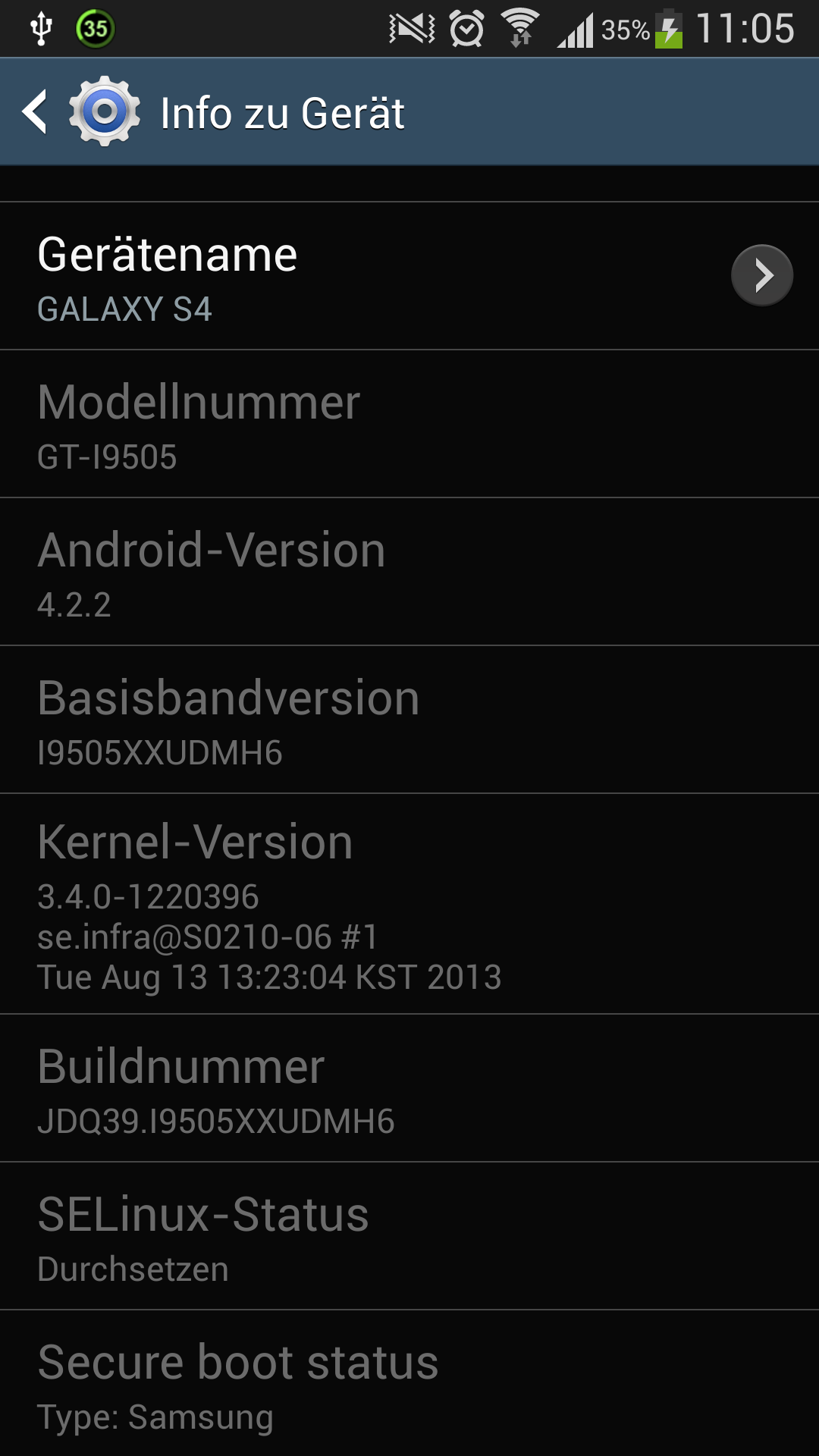
Task: Tap the Info zu Gerät title
Action: click(x=282, y=113)
